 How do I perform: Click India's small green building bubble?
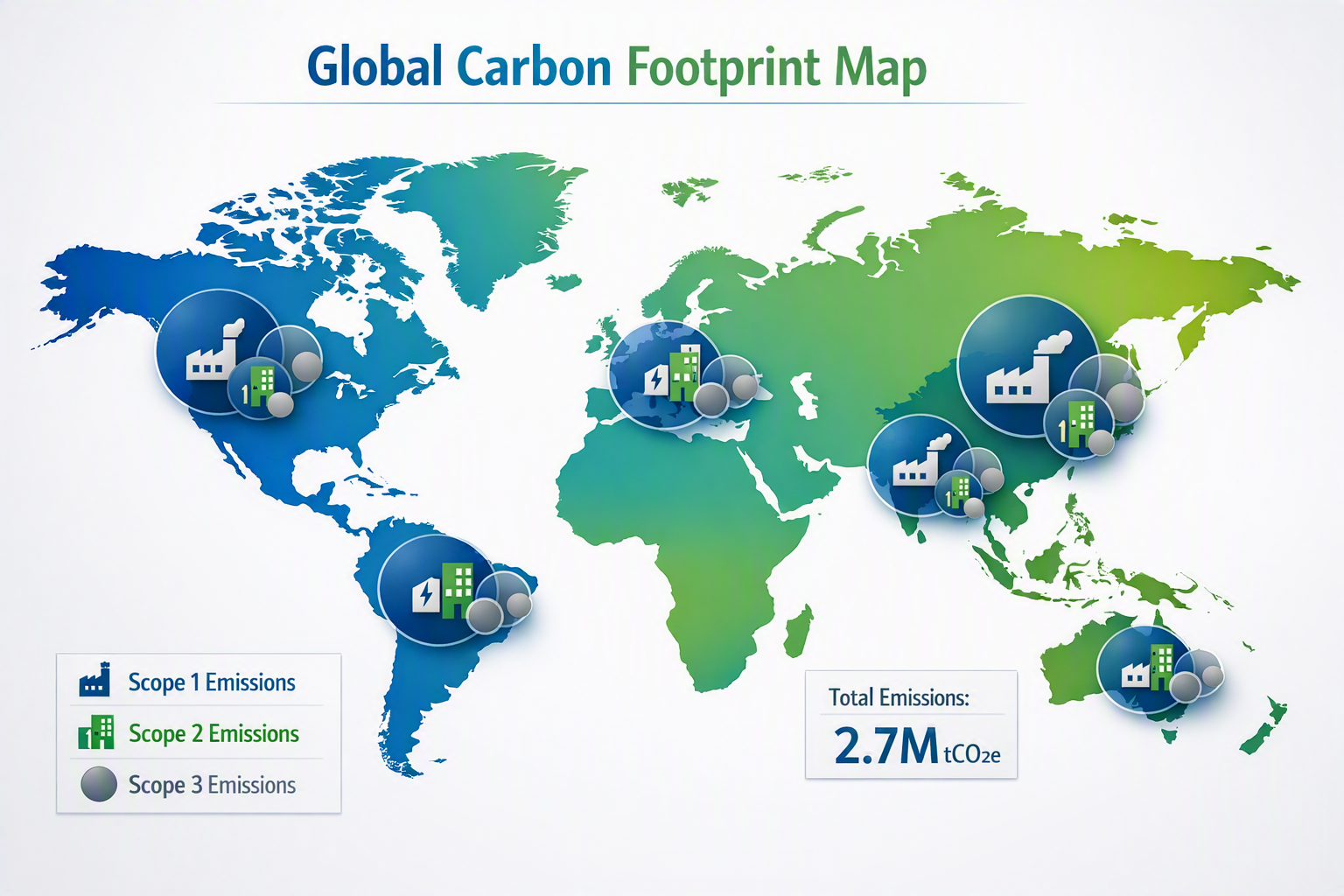[959, 493]
